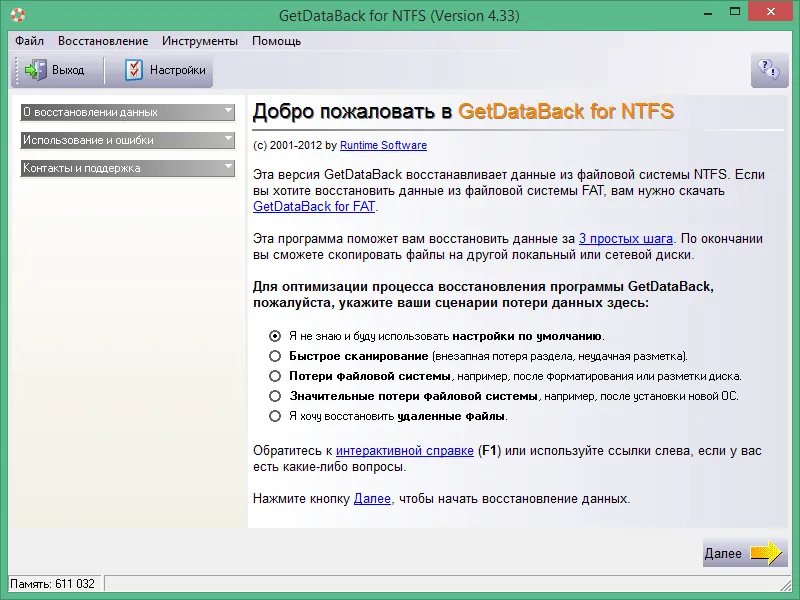This screenshot has height=600, width=800.
Task: Open the Файл menu
Action: pyautogui.click(x=29, y=41)
